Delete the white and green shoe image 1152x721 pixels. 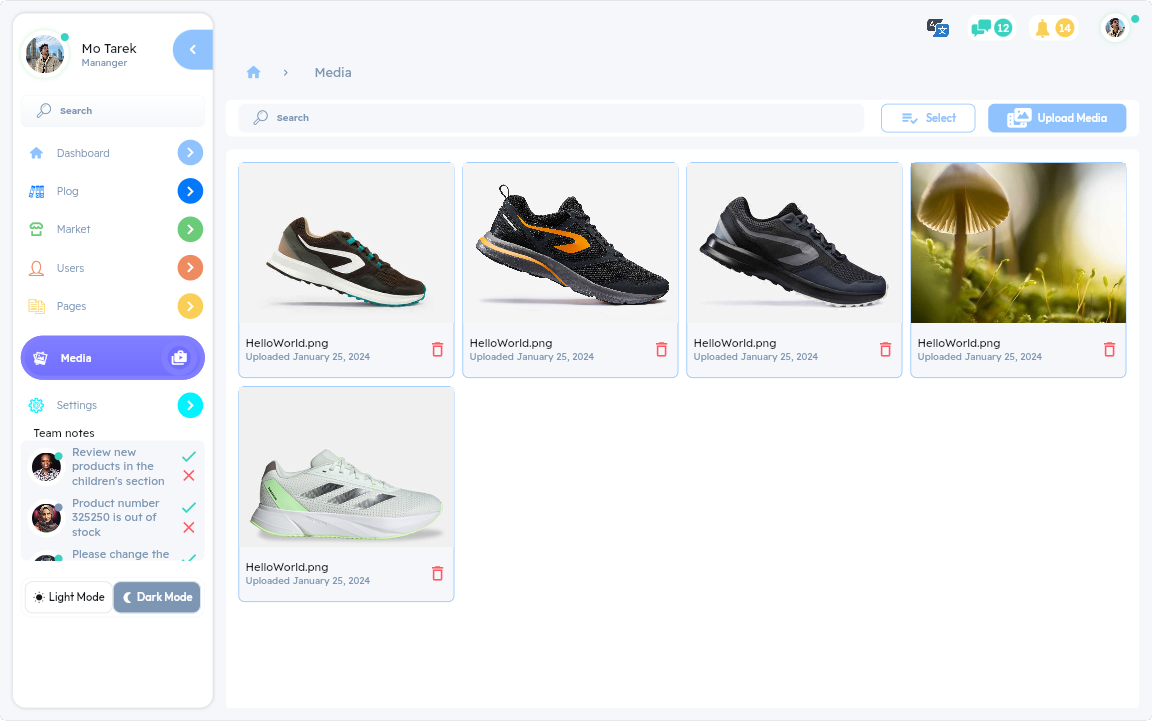[x=437, y=573]
